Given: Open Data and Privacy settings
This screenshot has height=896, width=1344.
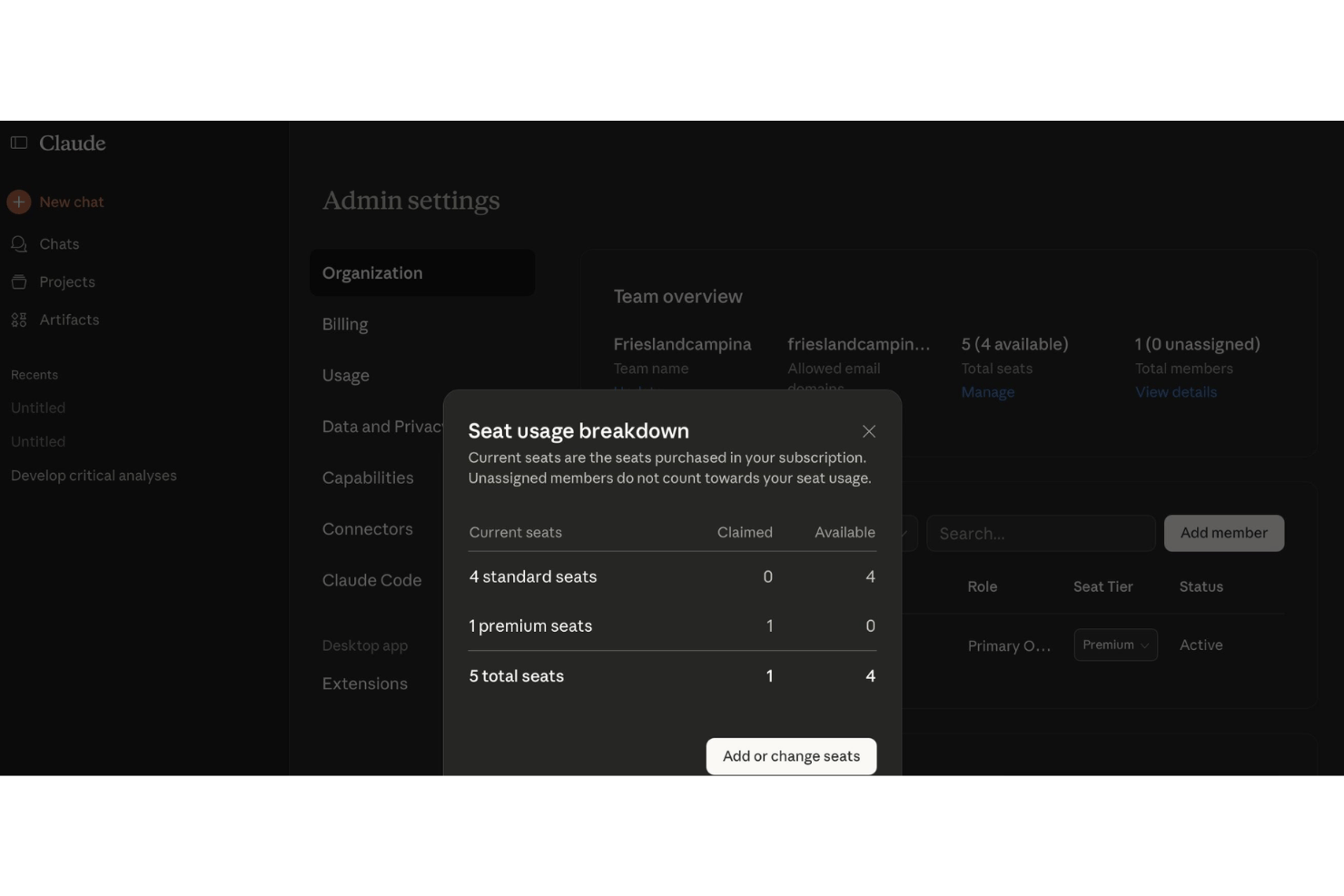Looking at the screenshot, I should [382, 427].
